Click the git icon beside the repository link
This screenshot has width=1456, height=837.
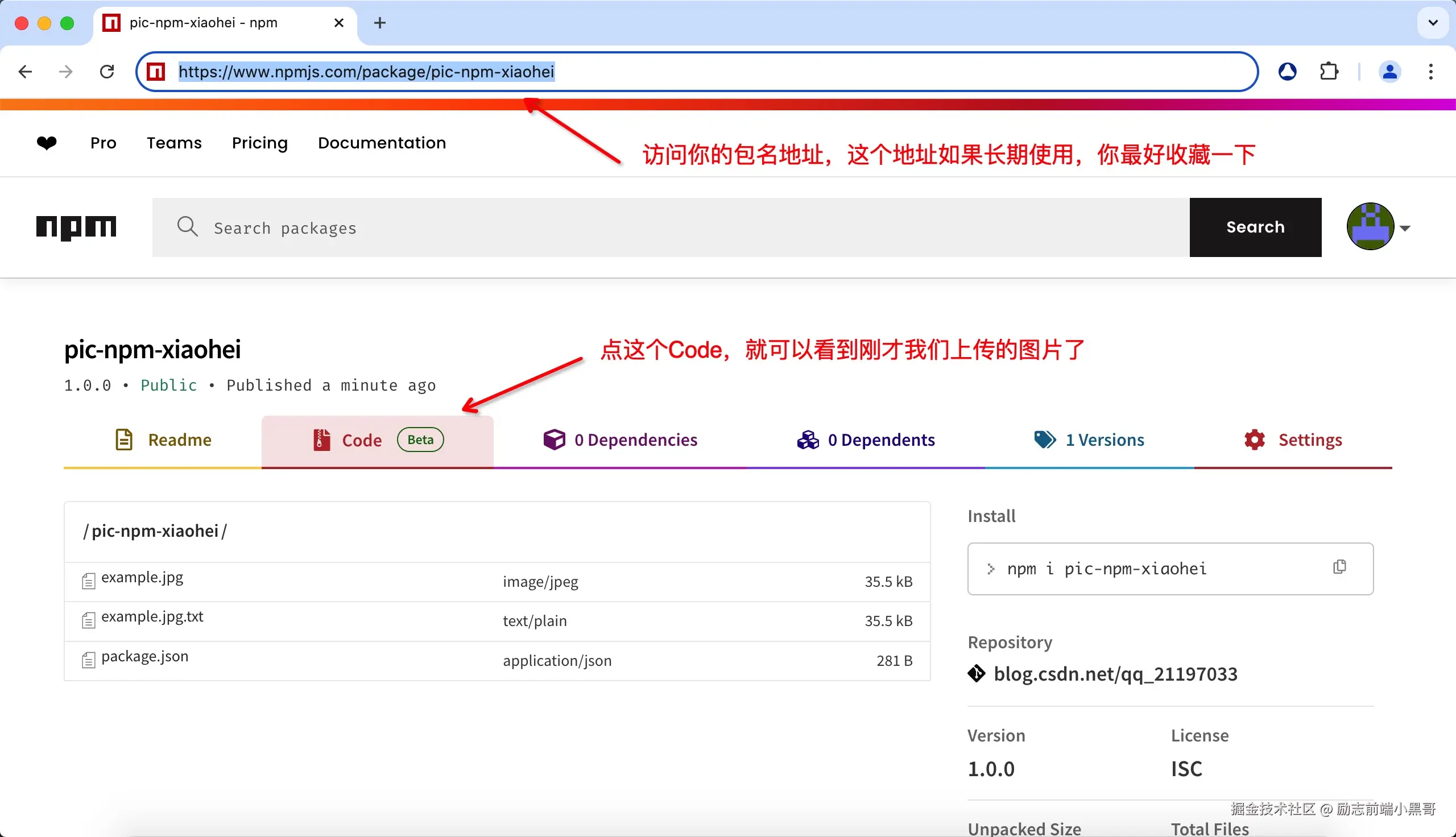click(976, 673)
